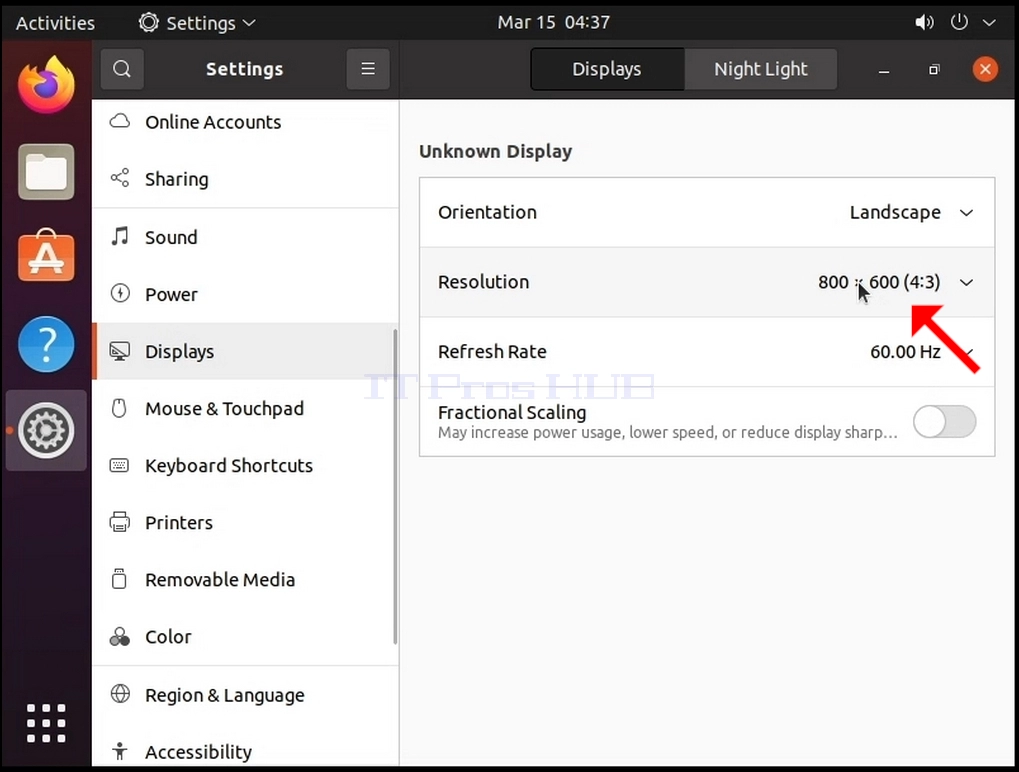Open Mouse & Touchpad settings
This screenshot has width=1019, height=772.
click(245, 408)
